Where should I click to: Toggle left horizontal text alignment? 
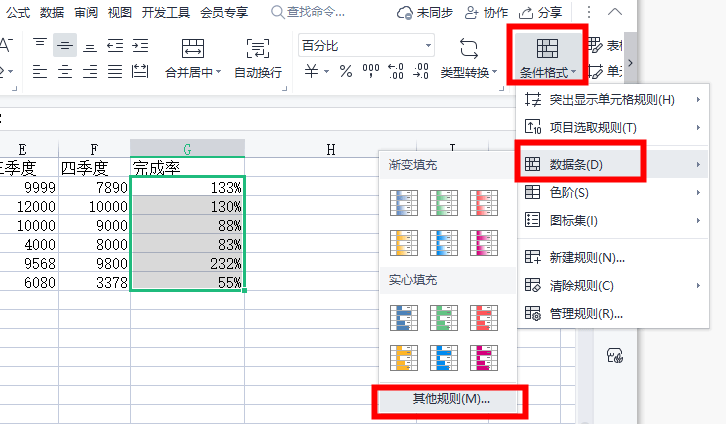(x=40, y=71)
